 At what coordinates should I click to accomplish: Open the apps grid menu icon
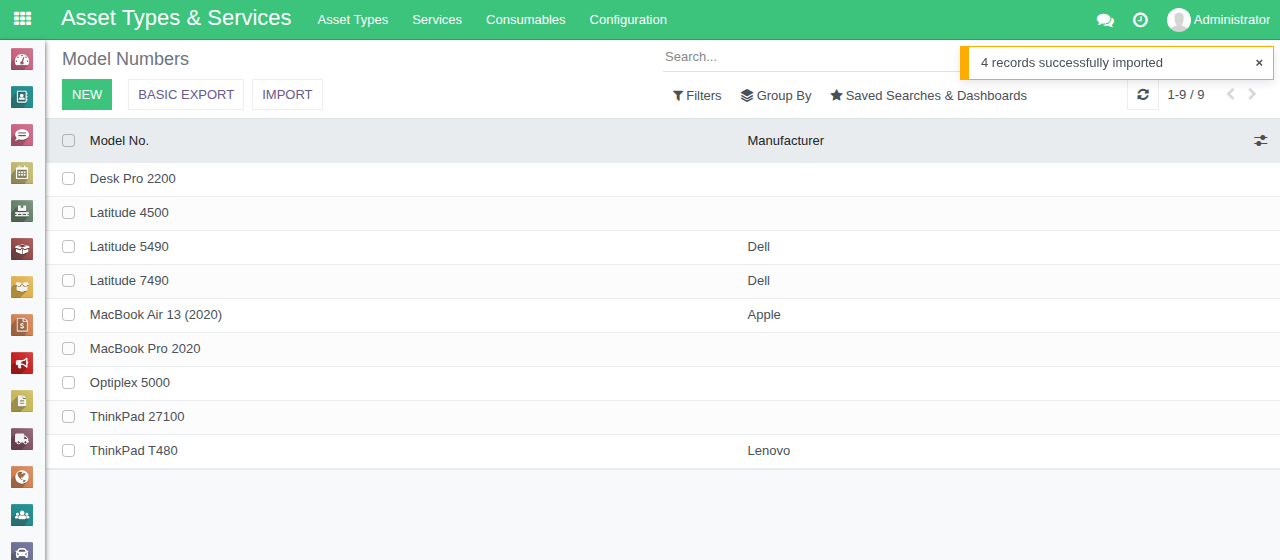click(x=22, y=19)
